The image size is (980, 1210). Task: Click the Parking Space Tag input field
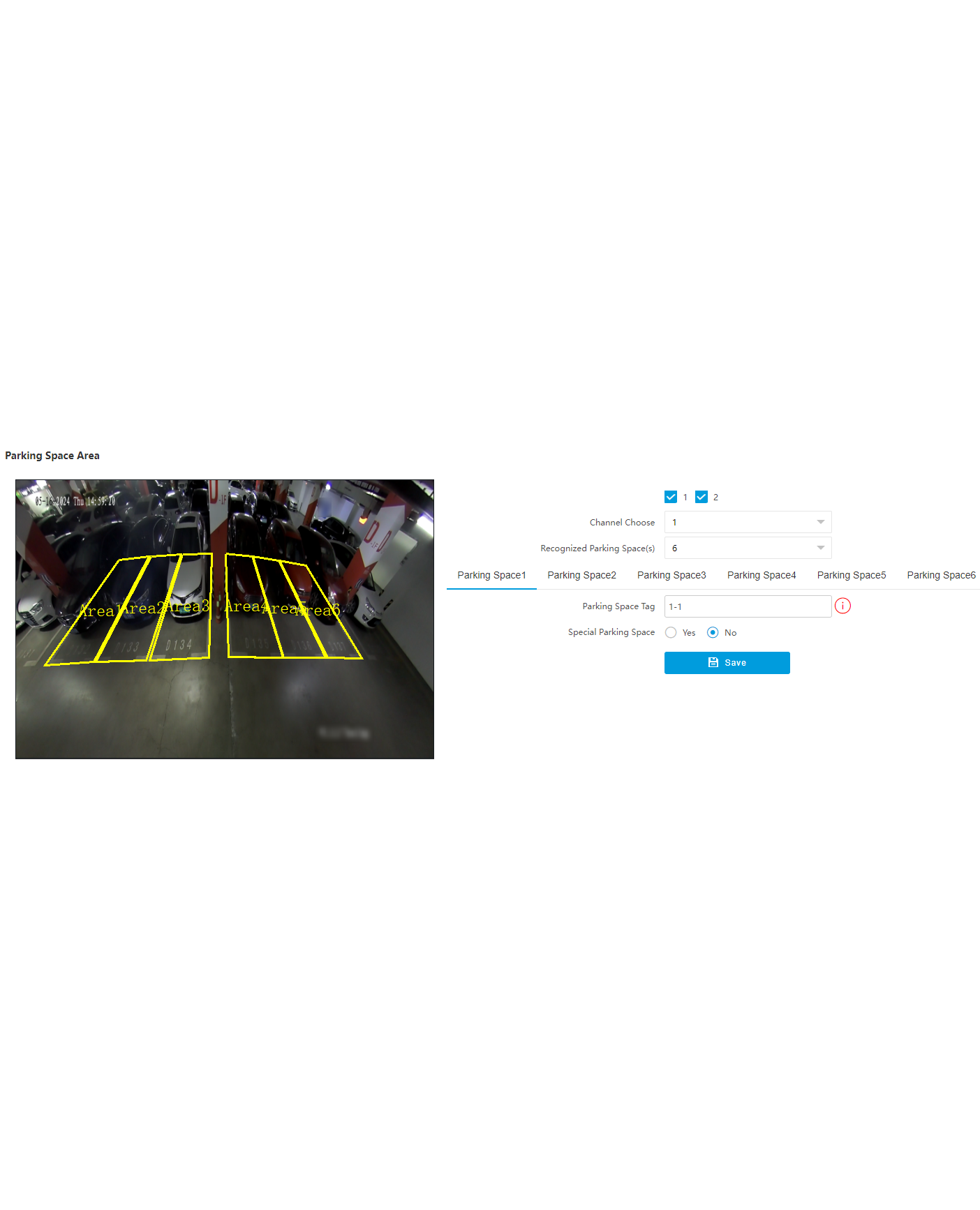[748, 606]
